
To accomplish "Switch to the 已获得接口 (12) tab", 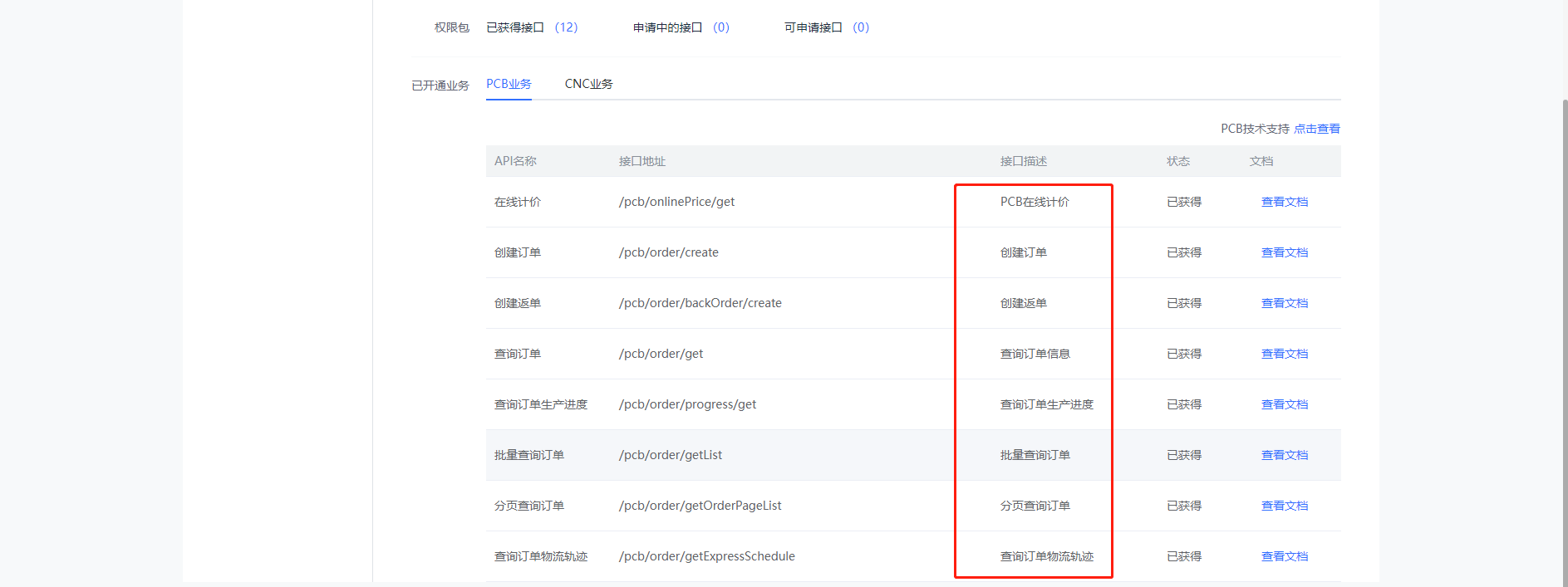I will click(x=532, y=27).
